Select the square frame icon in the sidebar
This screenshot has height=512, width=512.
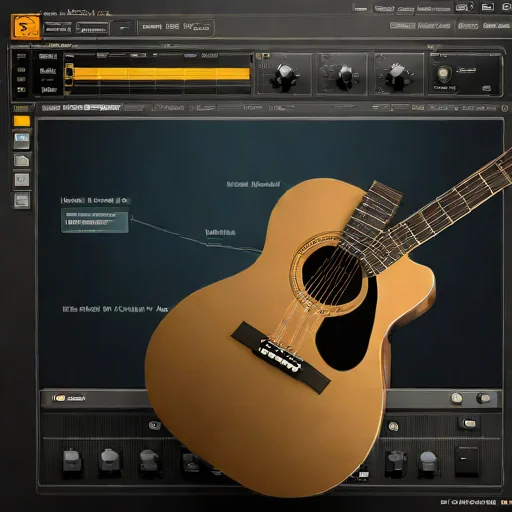pos(22,180)
